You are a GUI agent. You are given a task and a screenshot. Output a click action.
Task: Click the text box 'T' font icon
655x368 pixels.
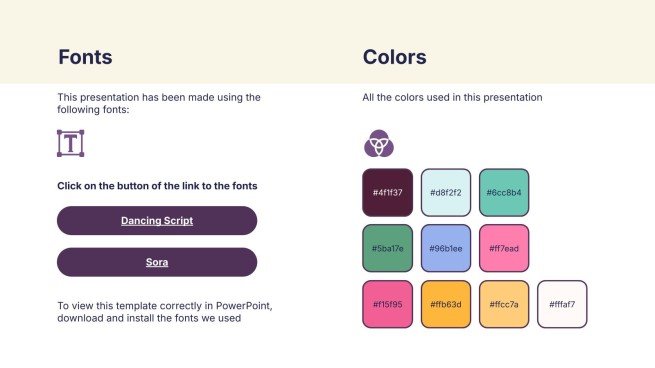point(71,143)
